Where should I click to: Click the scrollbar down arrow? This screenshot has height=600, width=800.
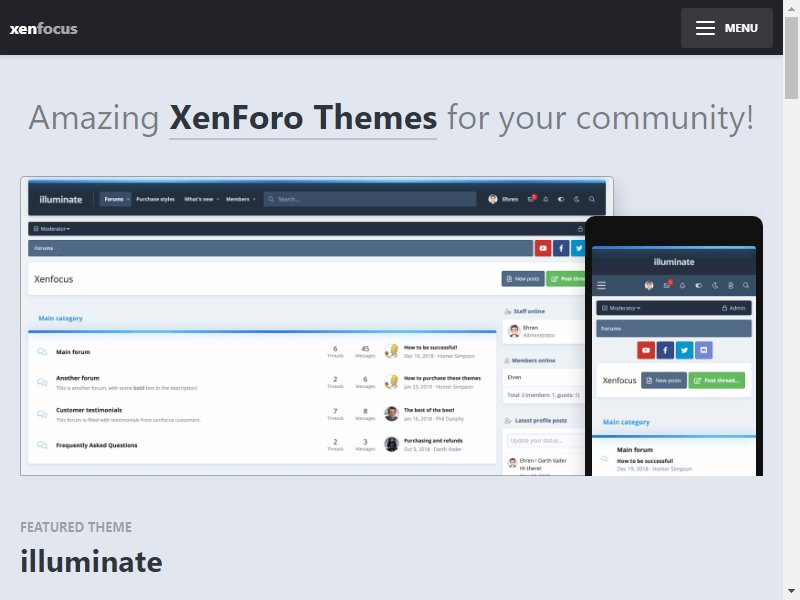tap(791, 592)
